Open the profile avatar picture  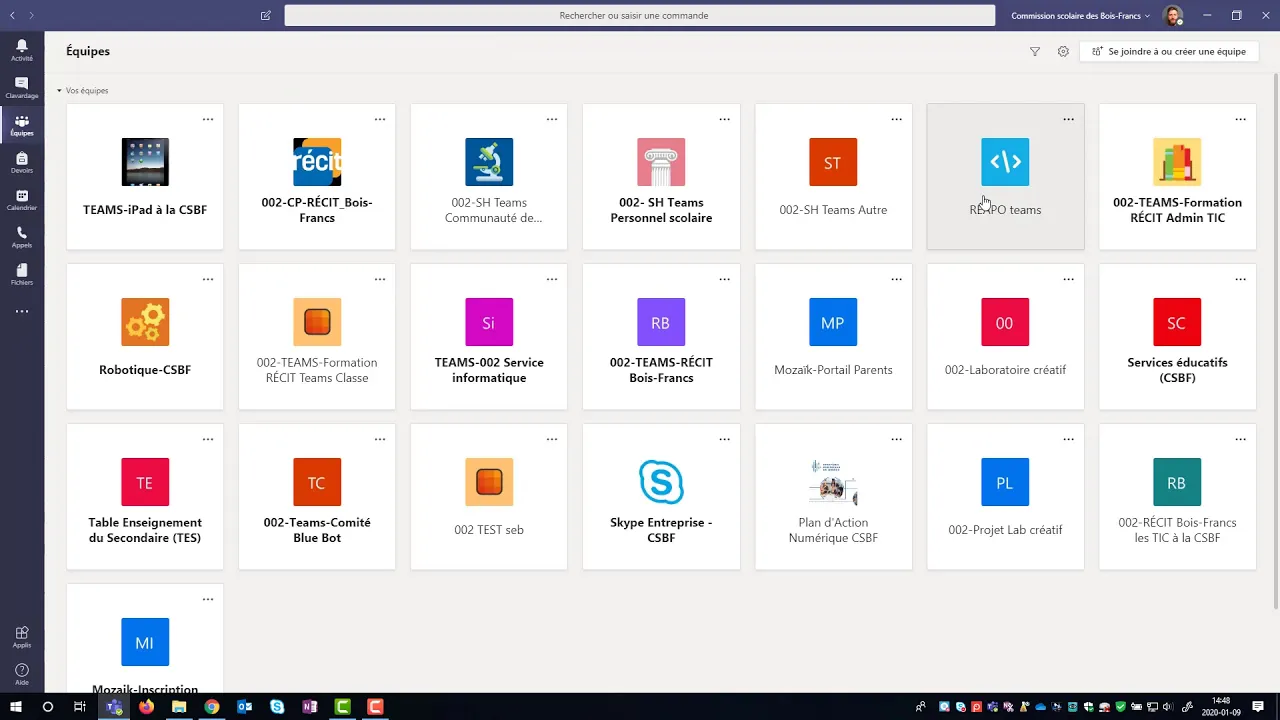(x=1174, y=15)
